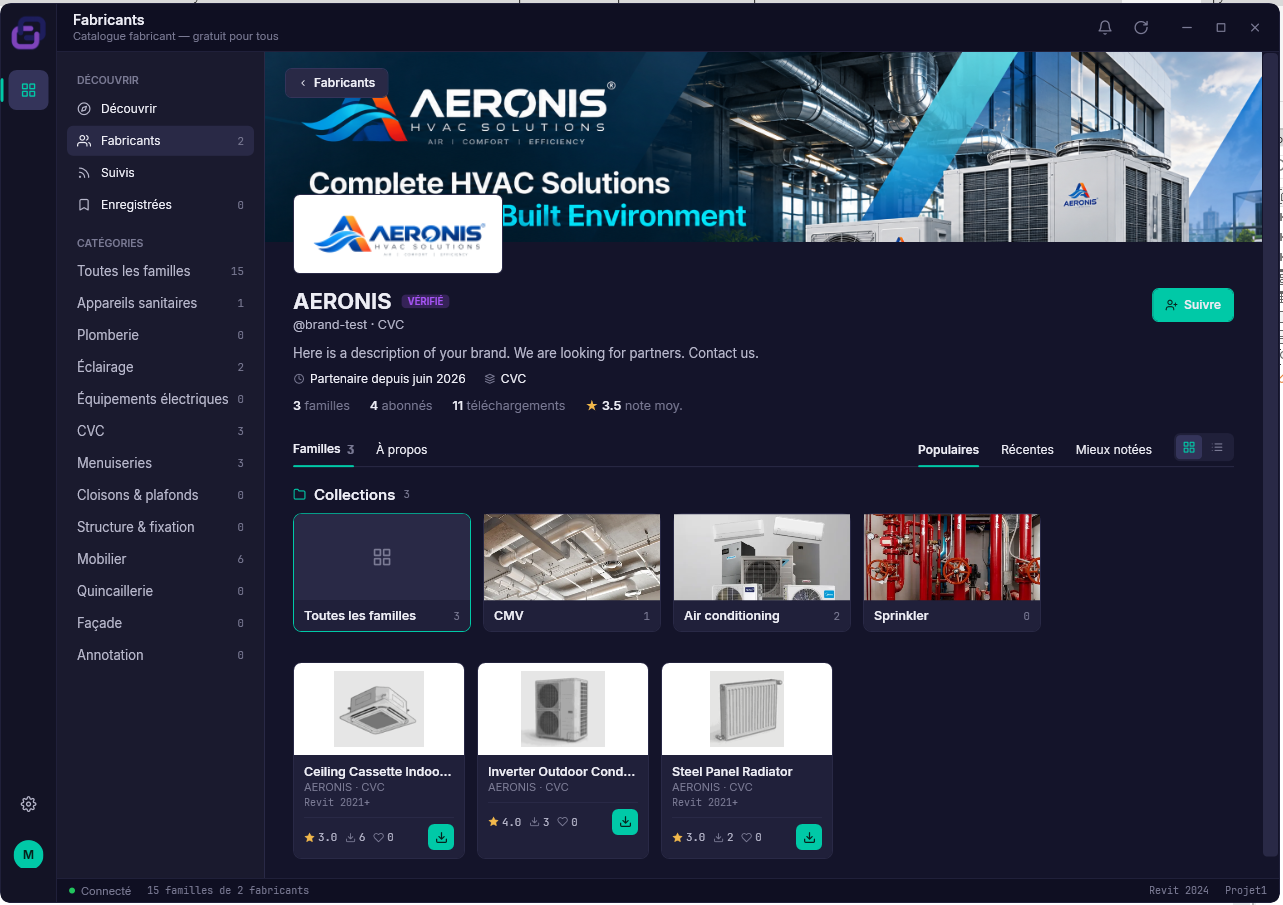Image resolution: width=1283 pixels, height=905 pixels.
Task: Go back to Fabricants list
Action: tap(337, 83)
